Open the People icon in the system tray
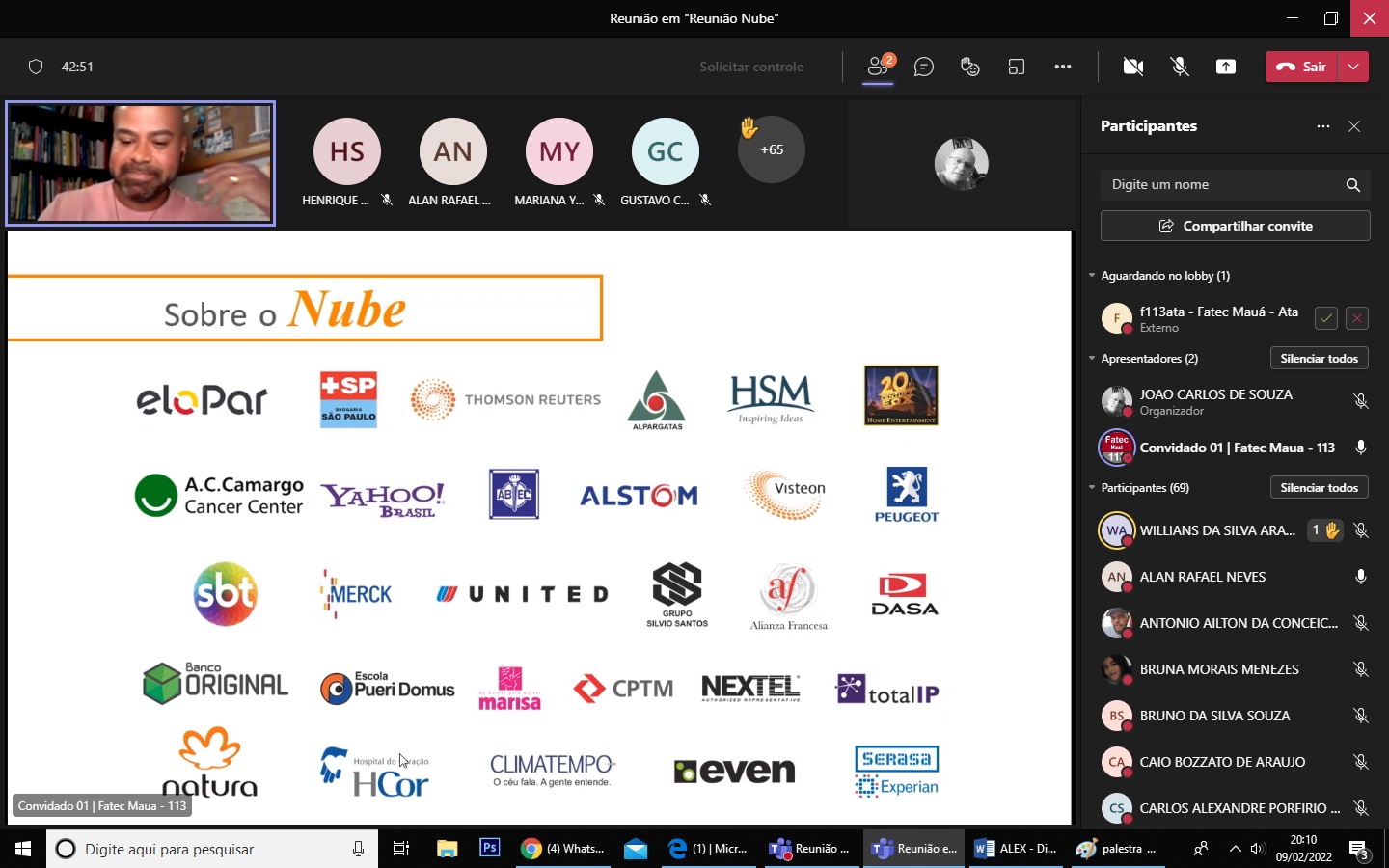Screen dimensions: 1389x868 (1201, 850)
